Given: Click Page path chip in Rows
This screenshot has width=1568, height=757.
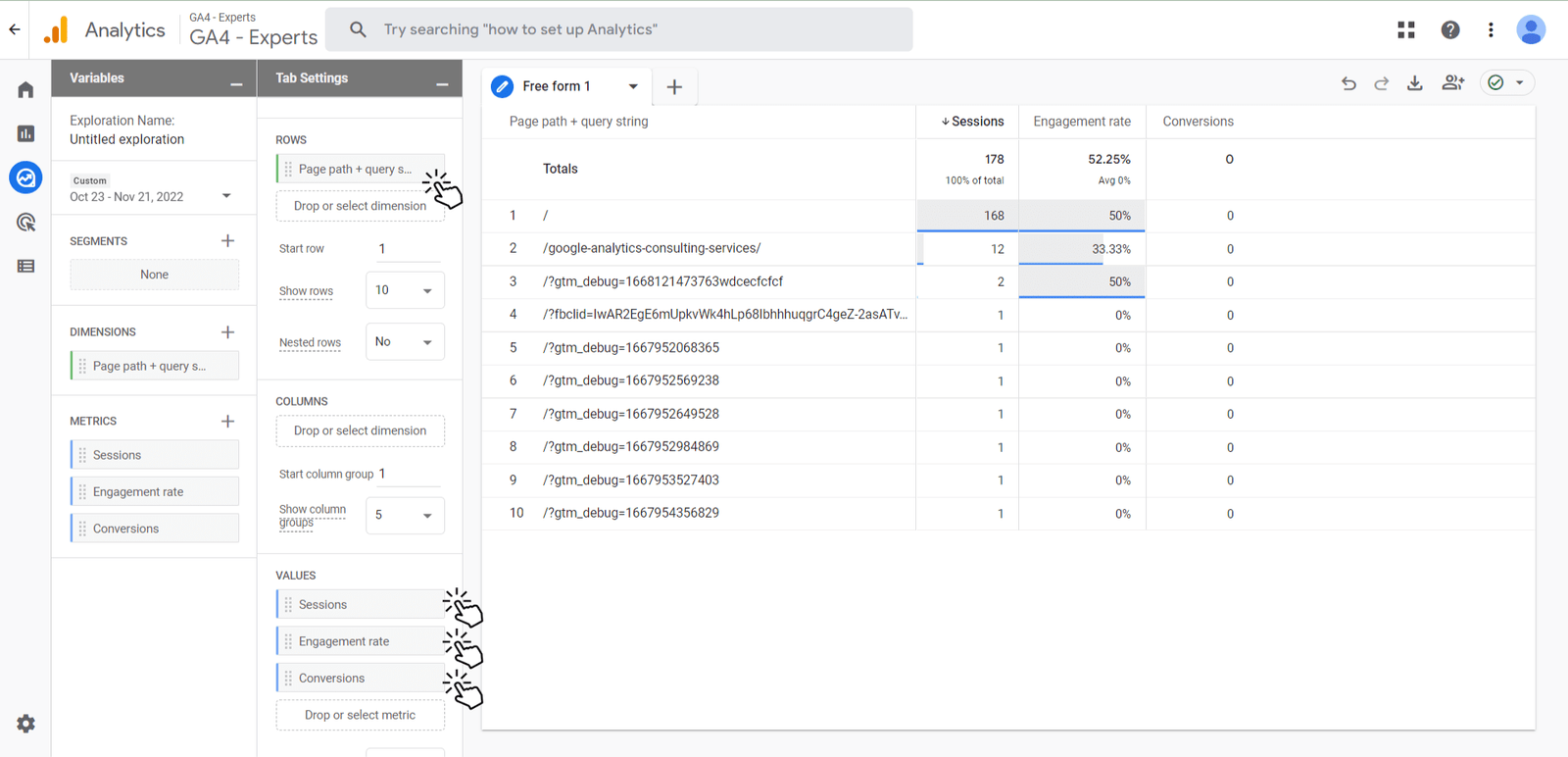Looking at the screenshot, I should (360, 169).
